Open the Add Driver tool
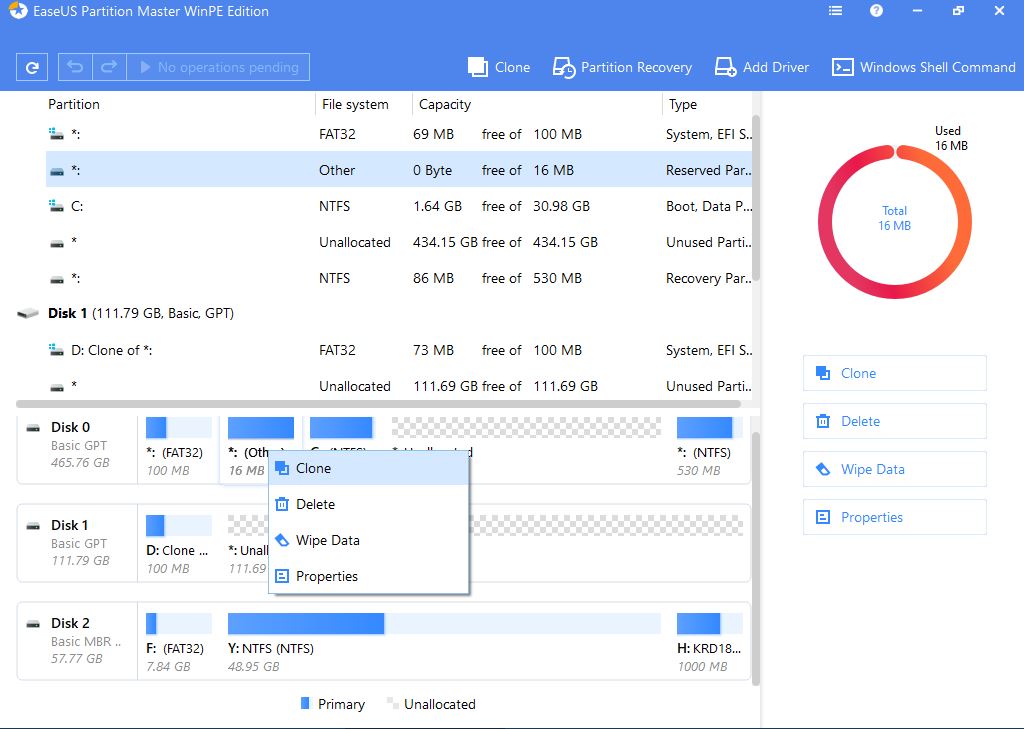The height and width of the screenshot is (729, 1024). pos(761,67)
